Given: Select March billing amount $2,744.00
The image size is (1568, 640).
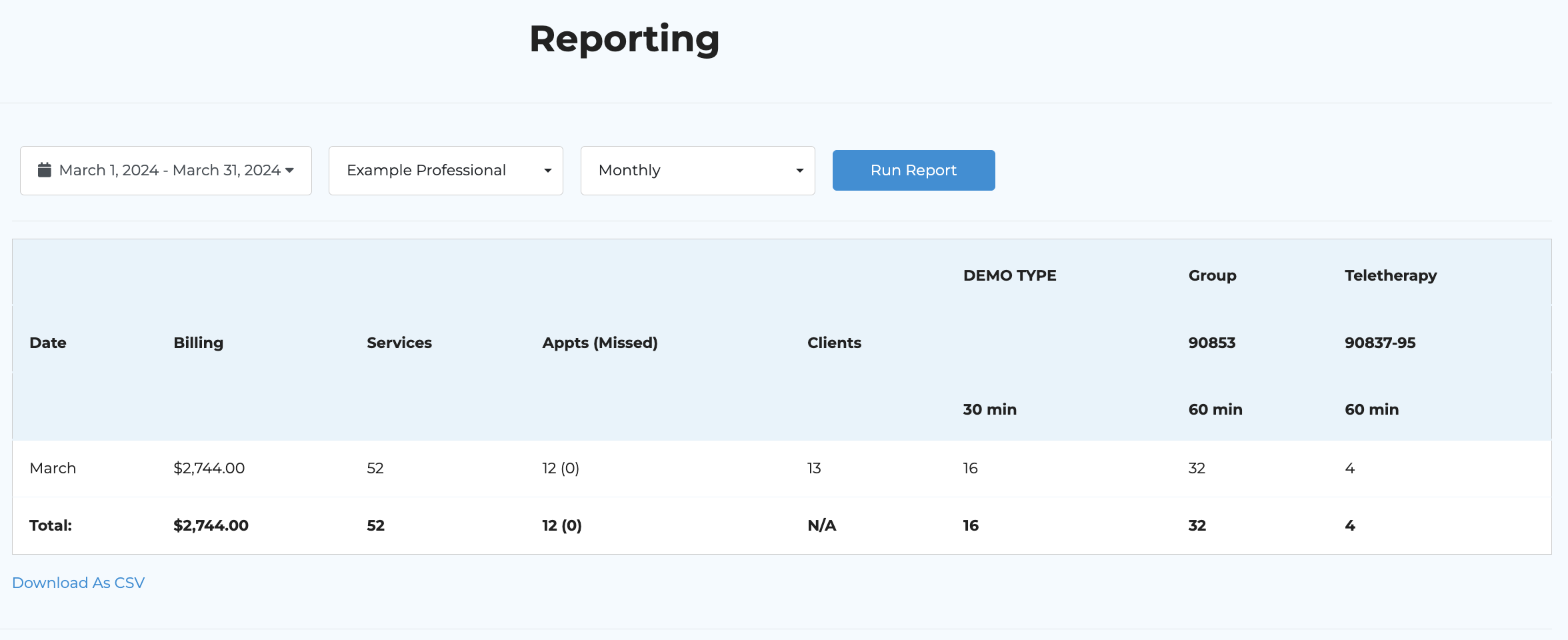Looking at the screenshot, I should [x=209, y=468].
